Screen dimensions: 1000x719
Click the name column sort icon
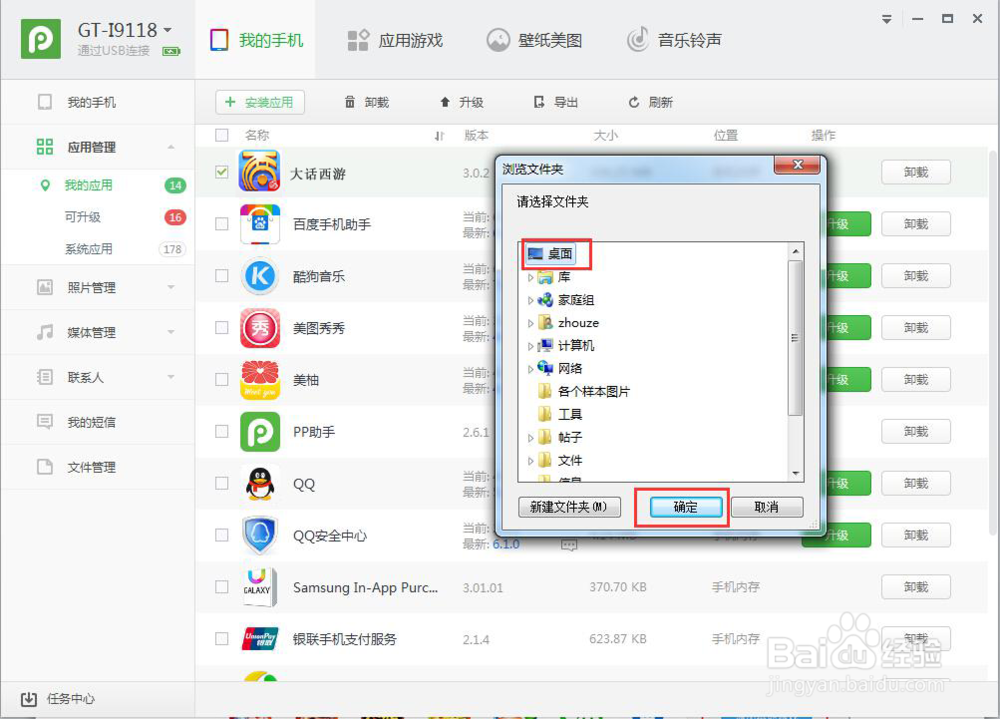(x=439, y=135)
